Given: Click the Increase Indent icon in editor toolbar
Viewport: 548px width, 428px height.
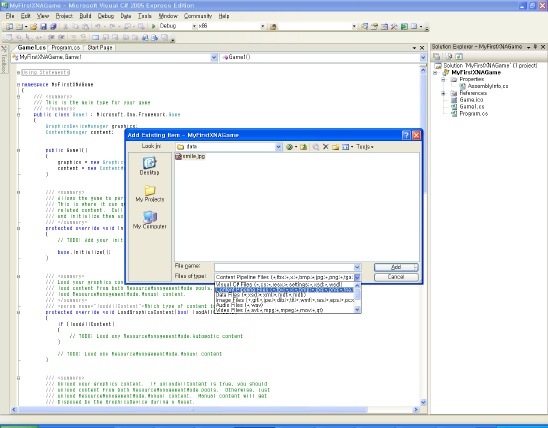Looking at the screenshot, I should pos(62,37).
